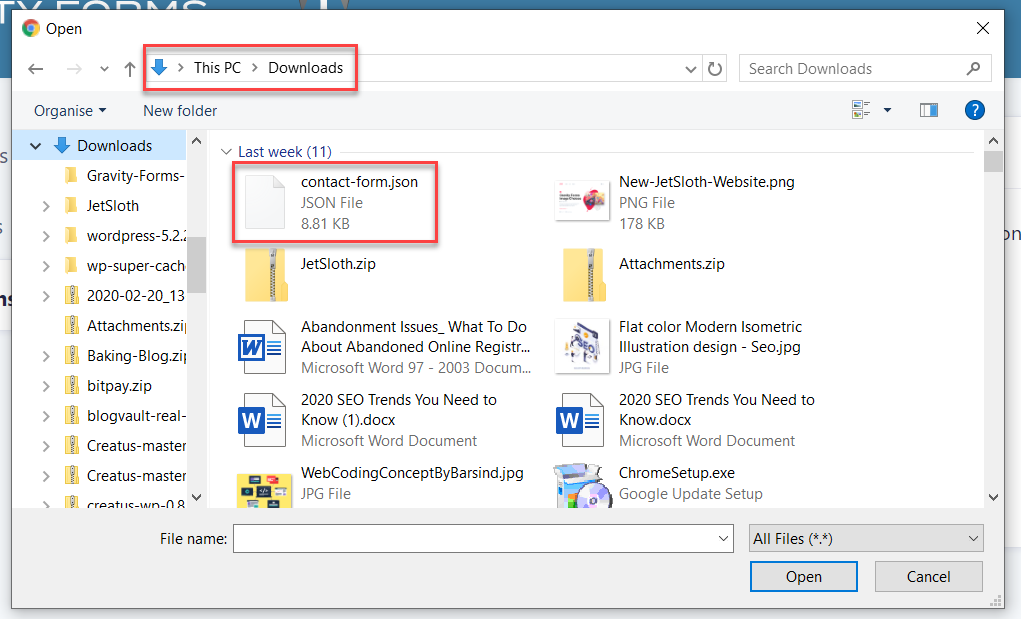Go up one folder level

click(x=130, y=68)
